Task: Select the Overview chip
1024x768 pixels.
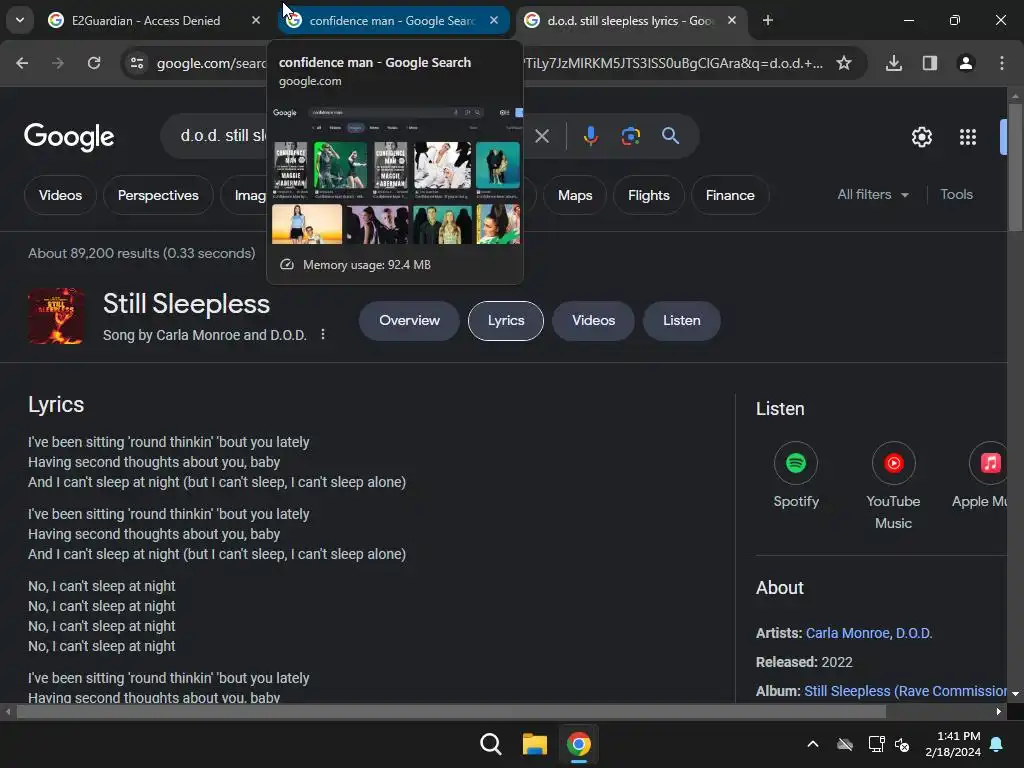Action: click(409, 321)
